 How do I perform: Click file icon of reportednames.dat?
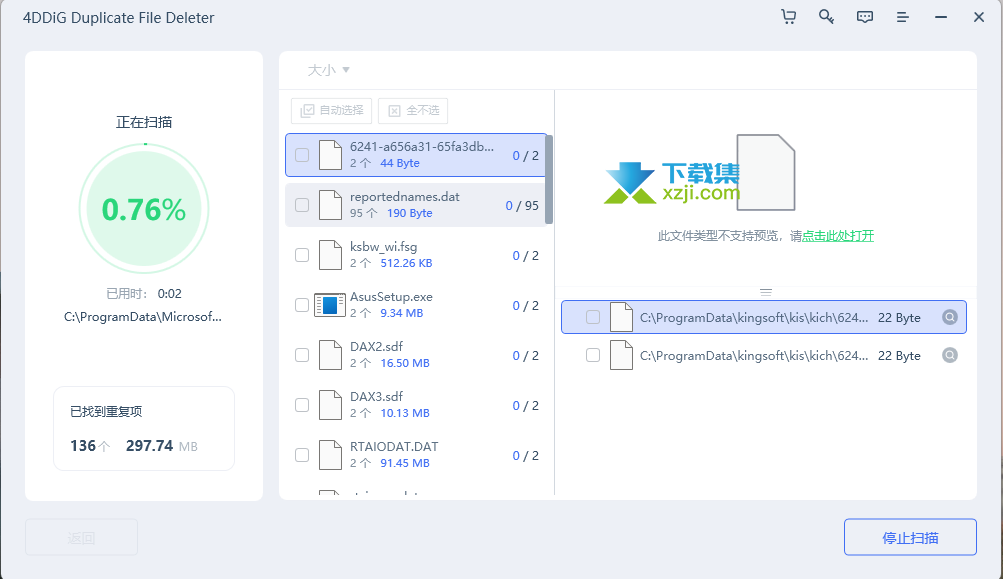tap(330, 205)
